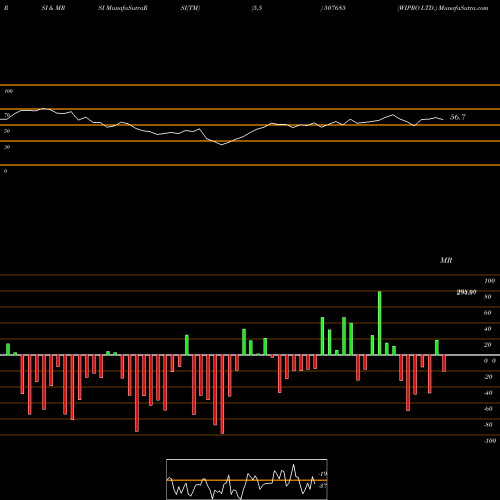Click the SI & MR header text

[x=53, y=8]
